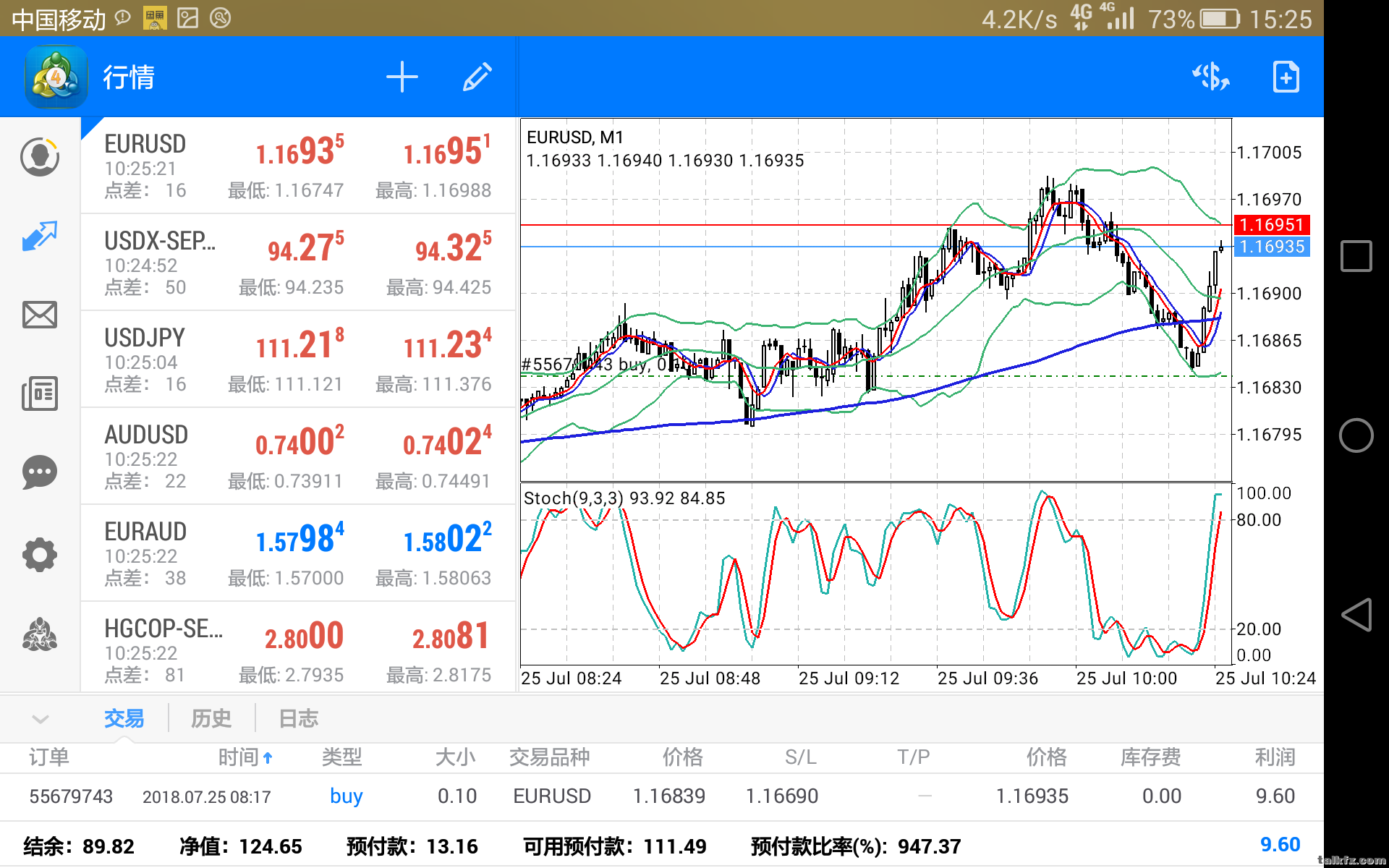Screen dimensions: 1389x868
Task: Tap the 结余 balance value 89.82
Action: [109, 846]
